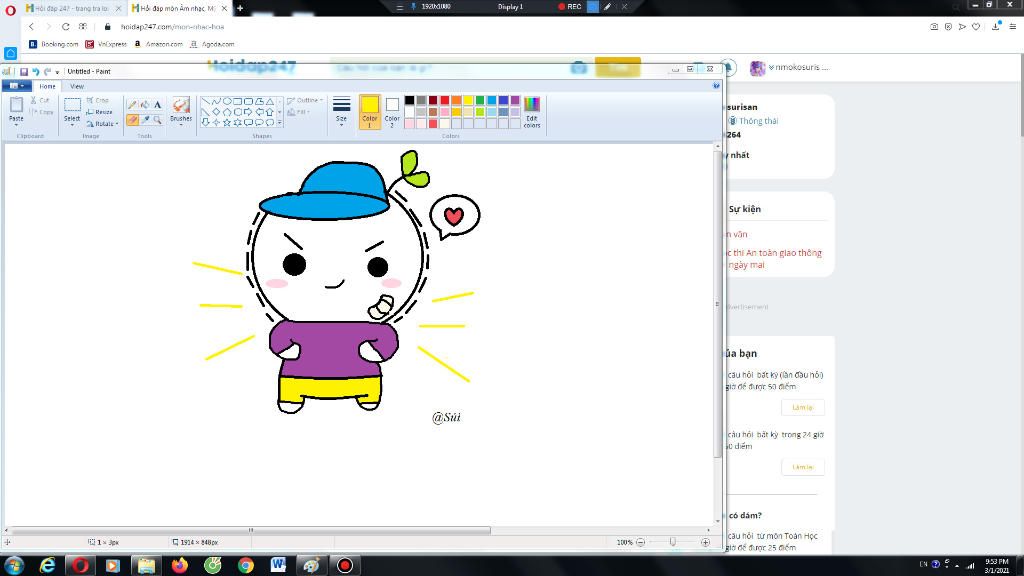This screenshot has width=1024, height=576.
Task: Click the Paste clipboard icon
Action: [x=16, y=104]
